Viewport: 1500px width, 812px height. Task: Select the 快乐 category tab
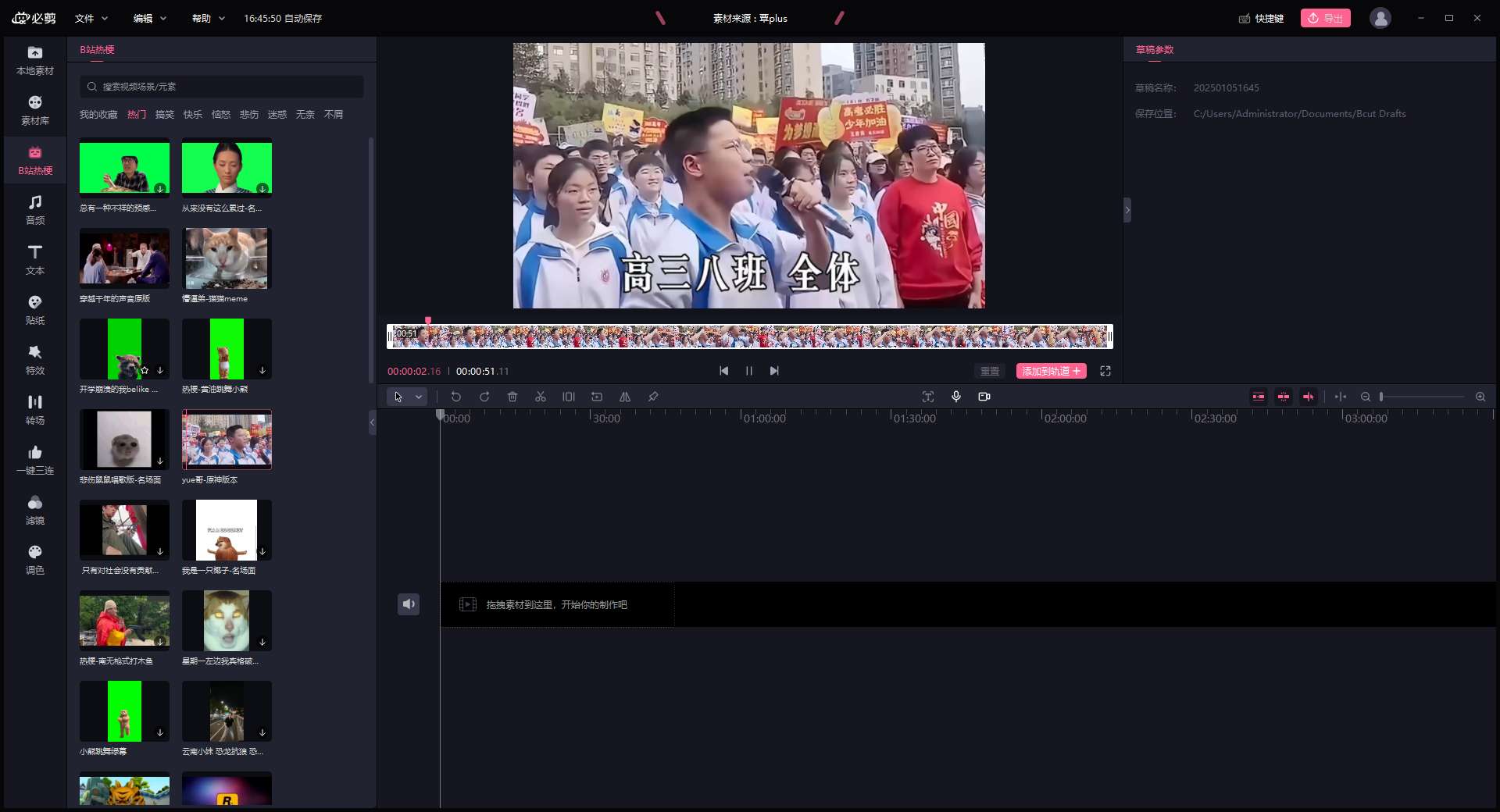[x=193, y=115]
